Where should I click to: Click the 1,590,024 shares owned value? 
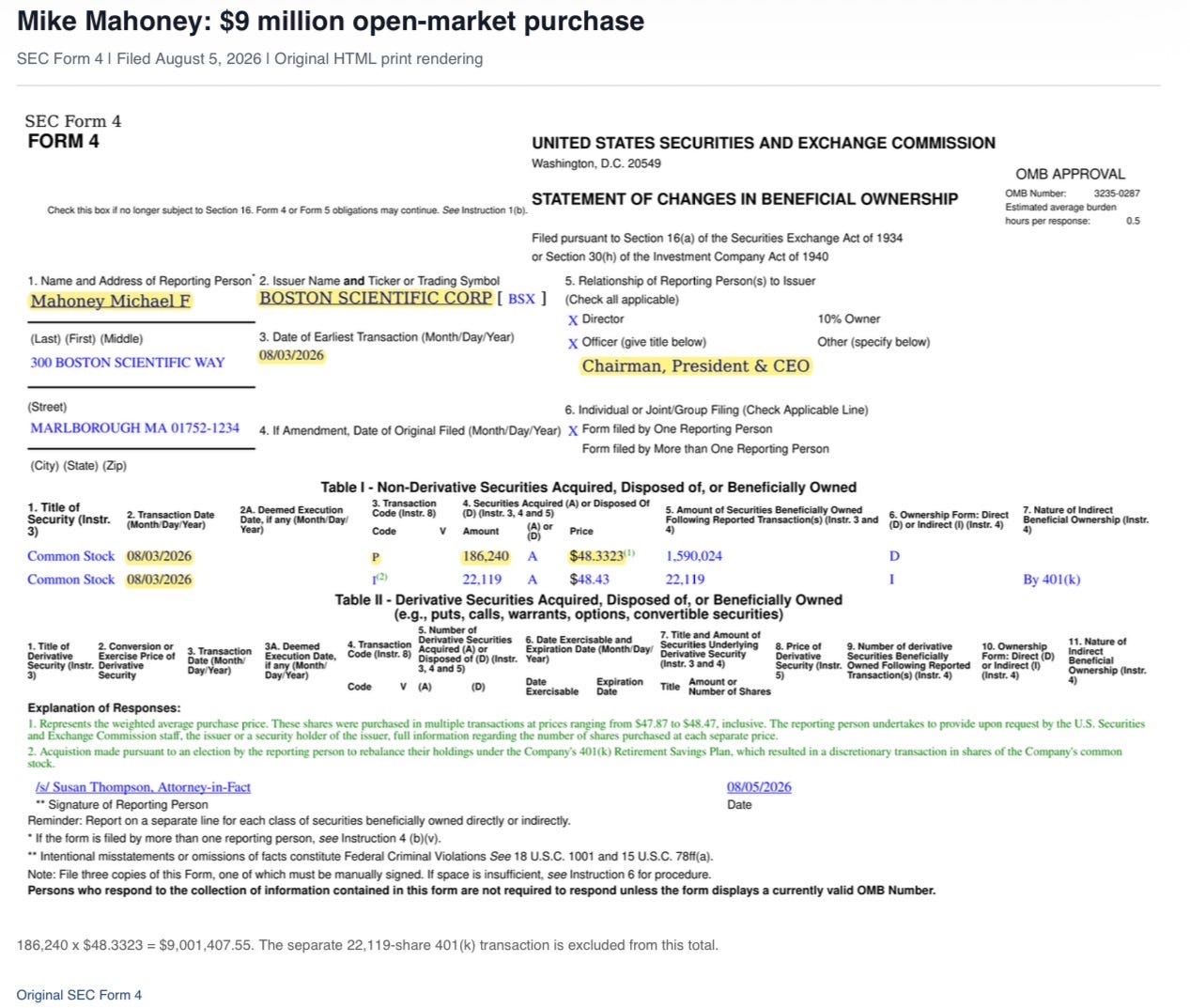(694, 556)
